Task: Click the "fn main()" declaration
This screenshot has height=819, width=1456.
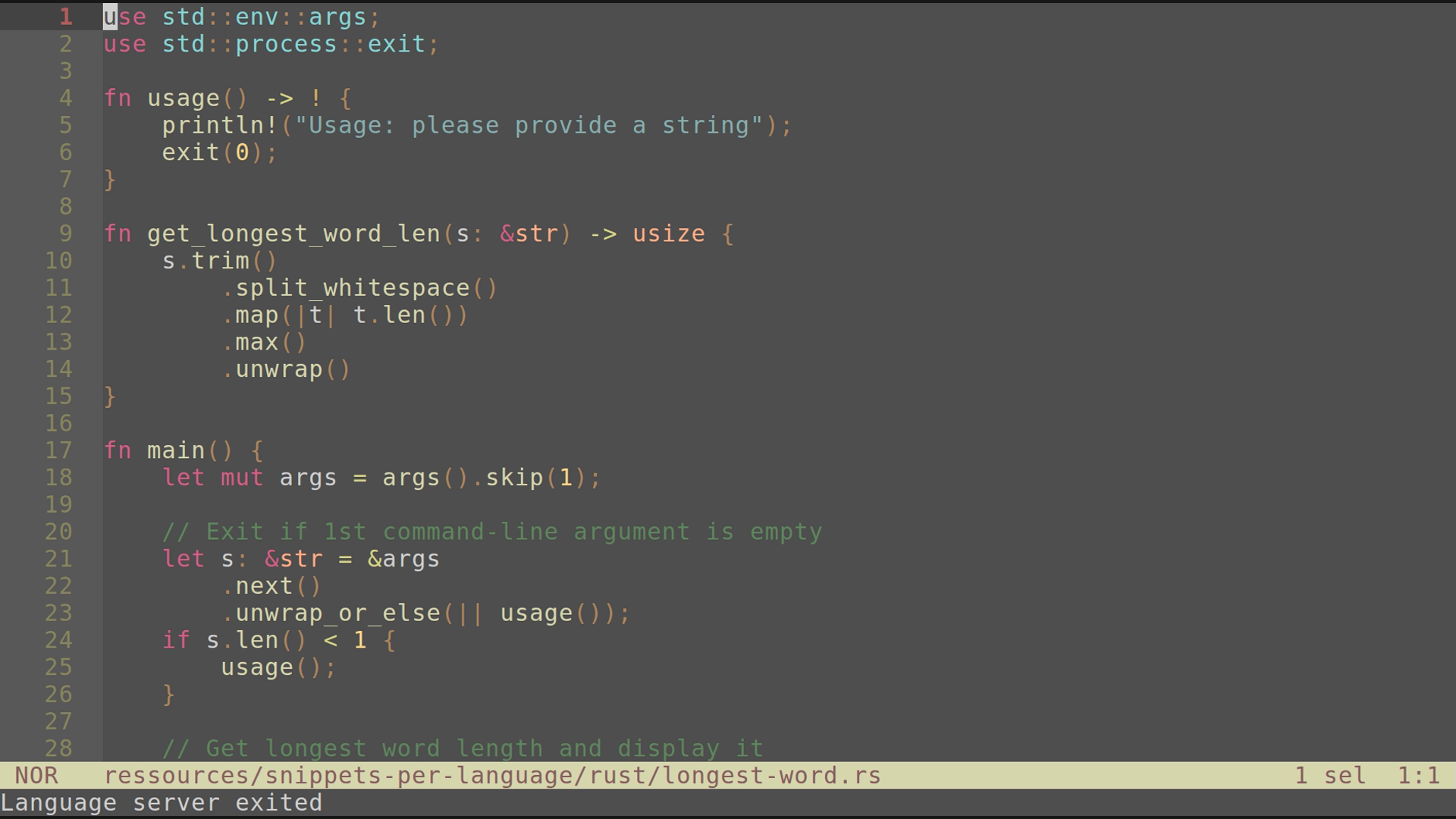Action: point(168,450)
